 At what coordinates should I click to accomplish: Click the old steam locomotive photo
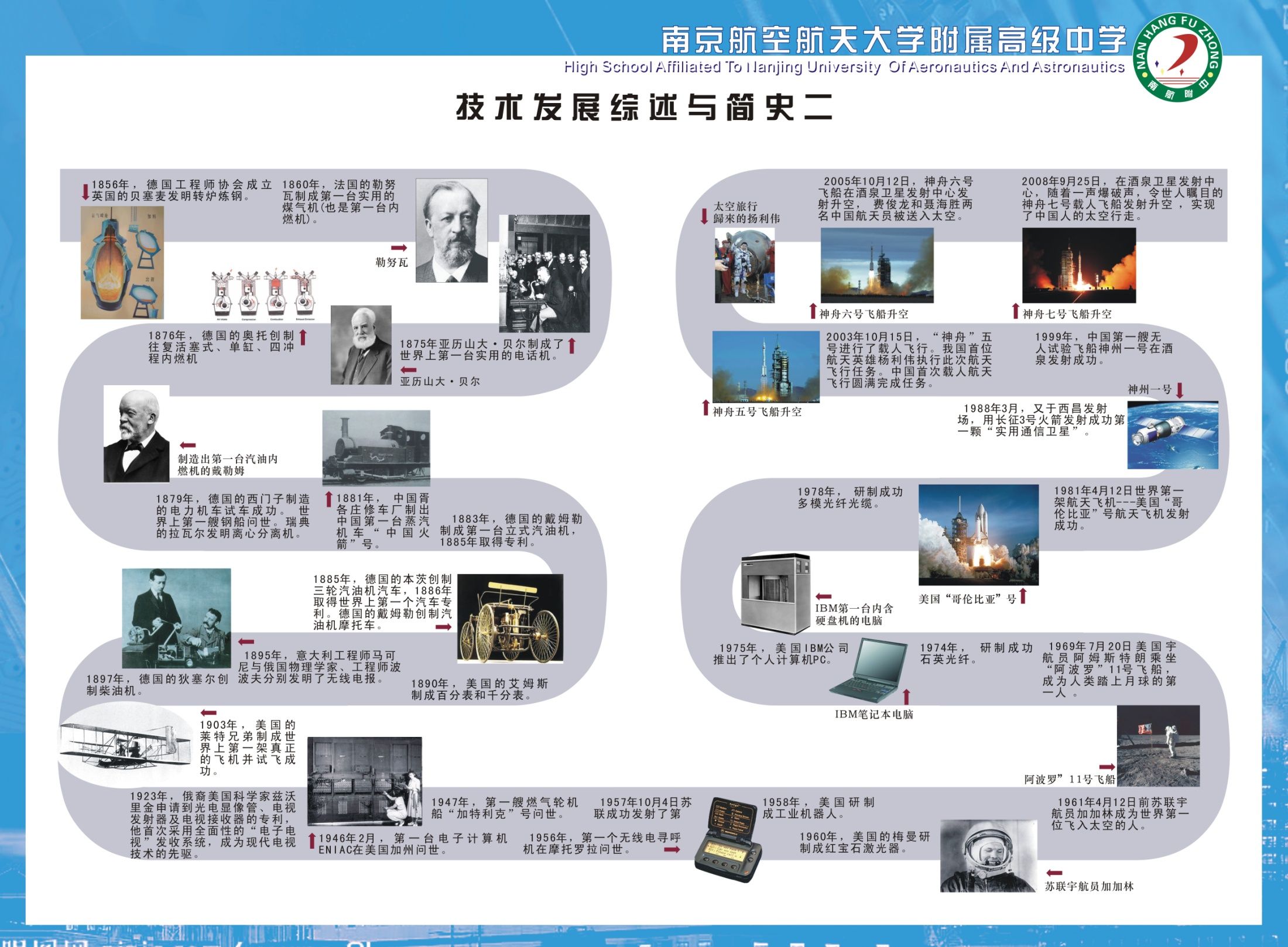376,447
